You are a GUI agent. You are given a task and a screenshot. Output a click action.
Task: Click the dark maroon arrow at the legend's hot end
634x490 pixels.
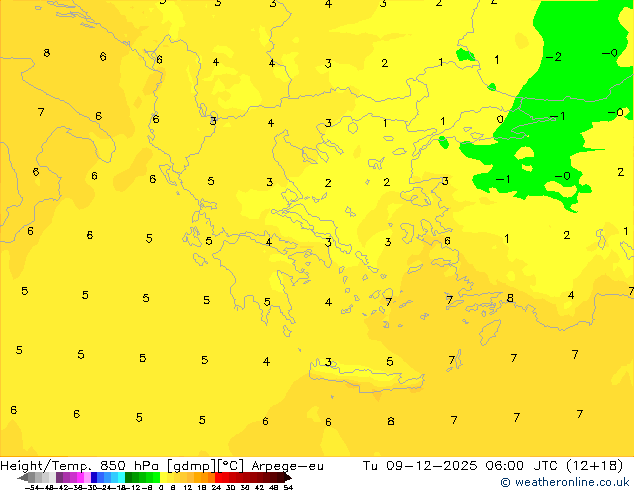(288, 477)
